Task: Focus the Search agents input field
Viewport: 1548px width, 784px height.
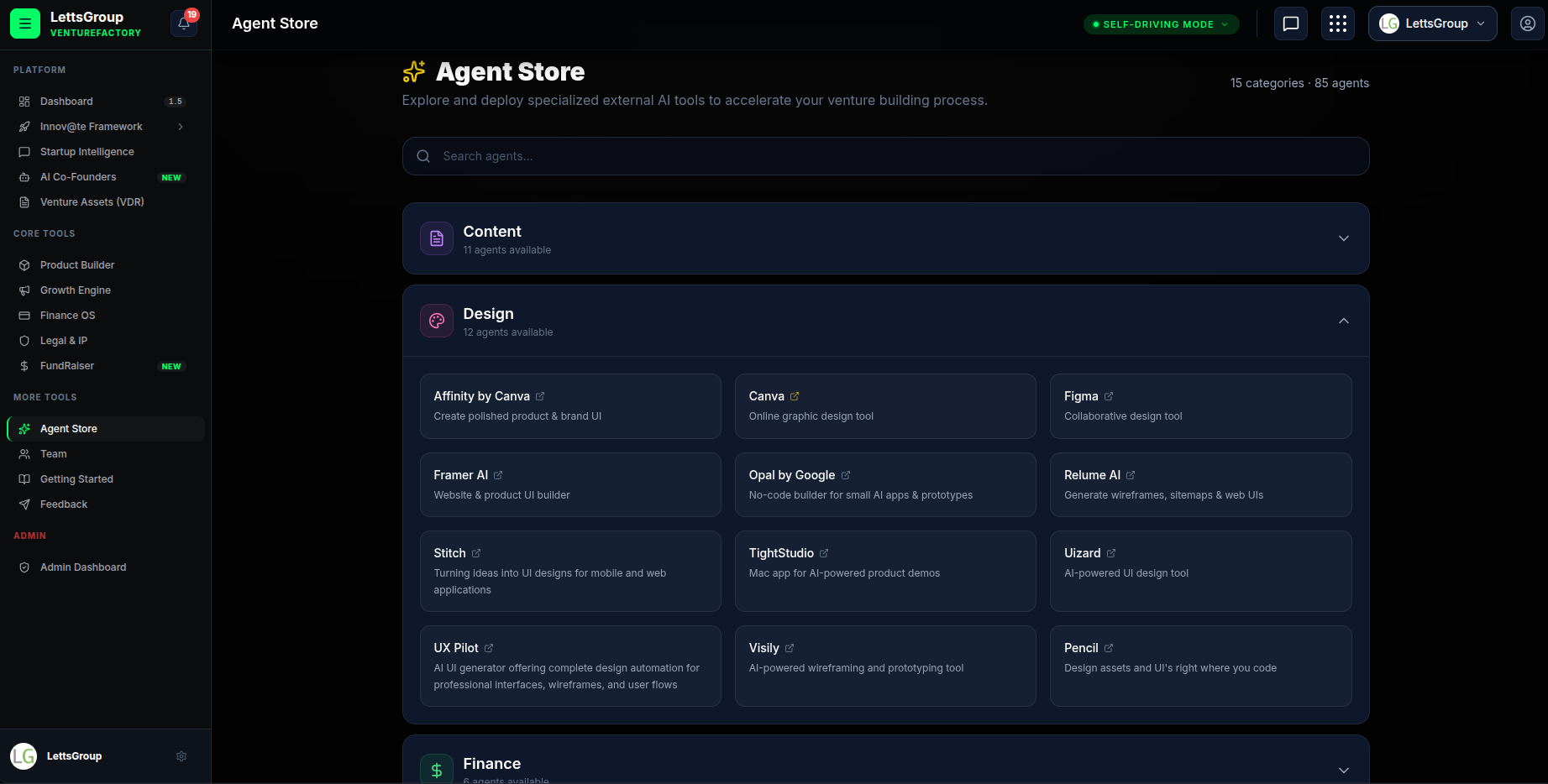Action: pos(885,156)
